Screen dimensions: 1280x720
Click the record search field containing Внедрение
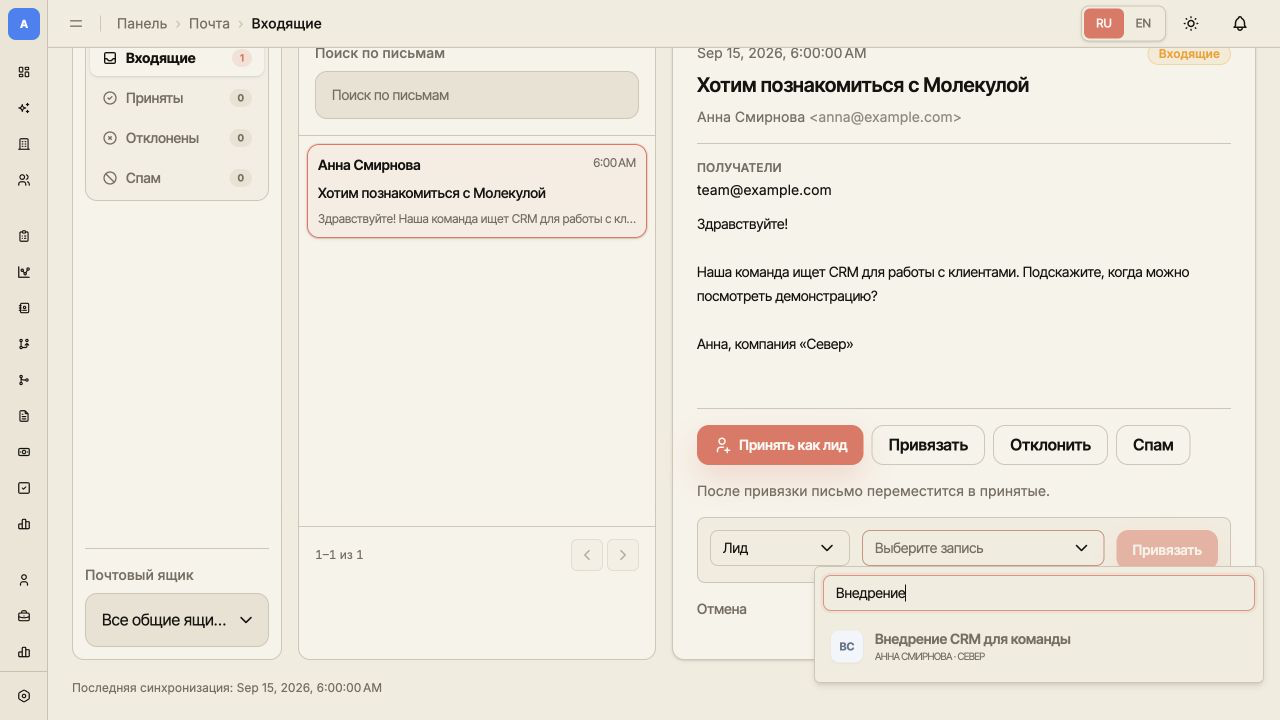click(1039, 593)
